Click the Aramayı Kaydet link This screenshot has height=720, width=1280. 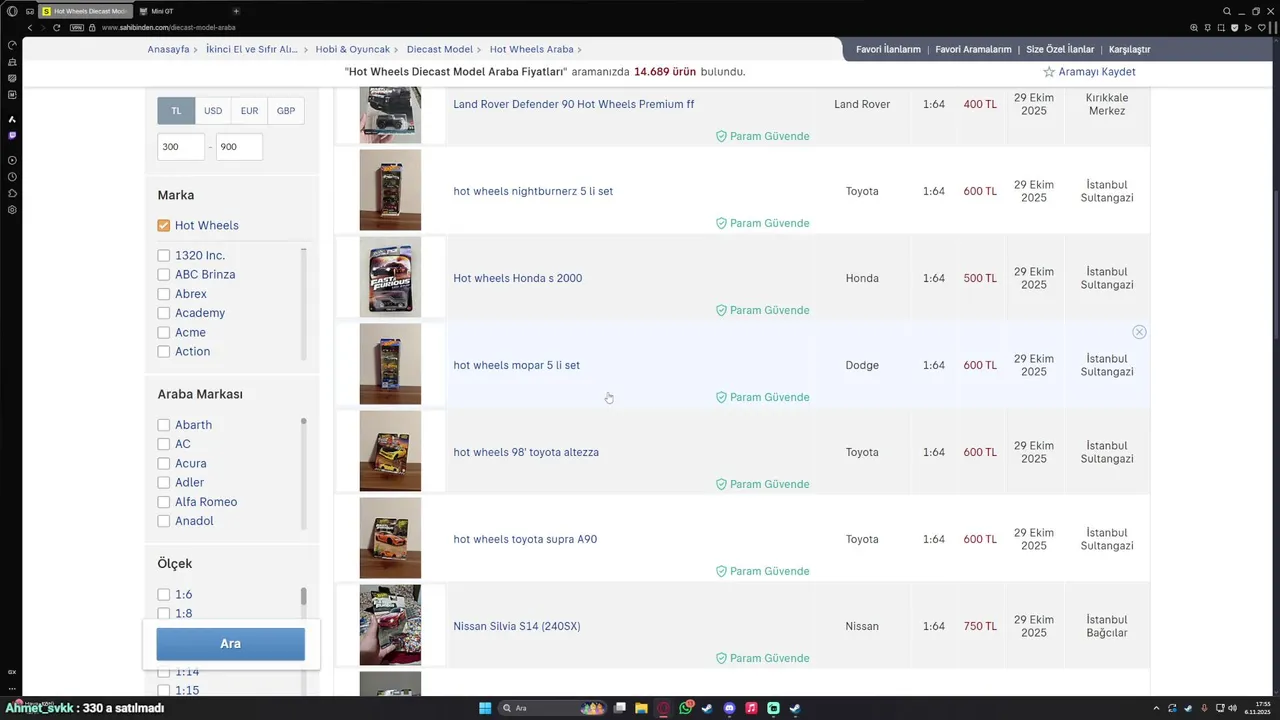pyautogui.click(x=1097, y=72)
